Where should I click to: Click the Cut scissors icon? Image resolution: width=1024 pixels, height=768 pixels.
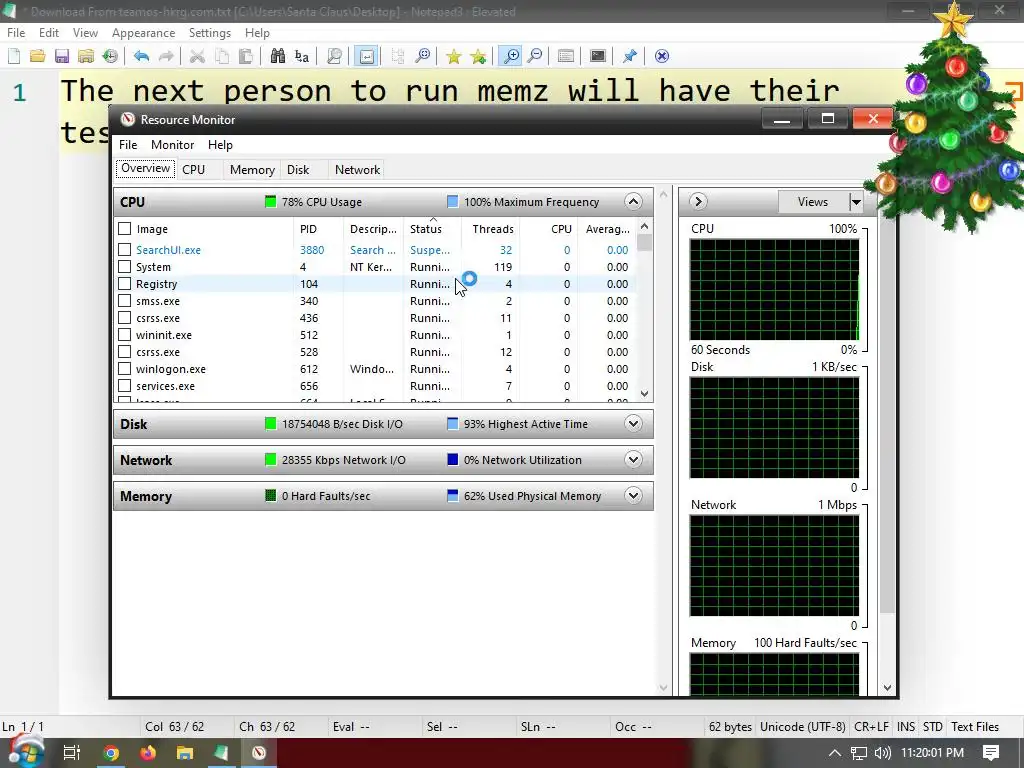coord(197,56)
